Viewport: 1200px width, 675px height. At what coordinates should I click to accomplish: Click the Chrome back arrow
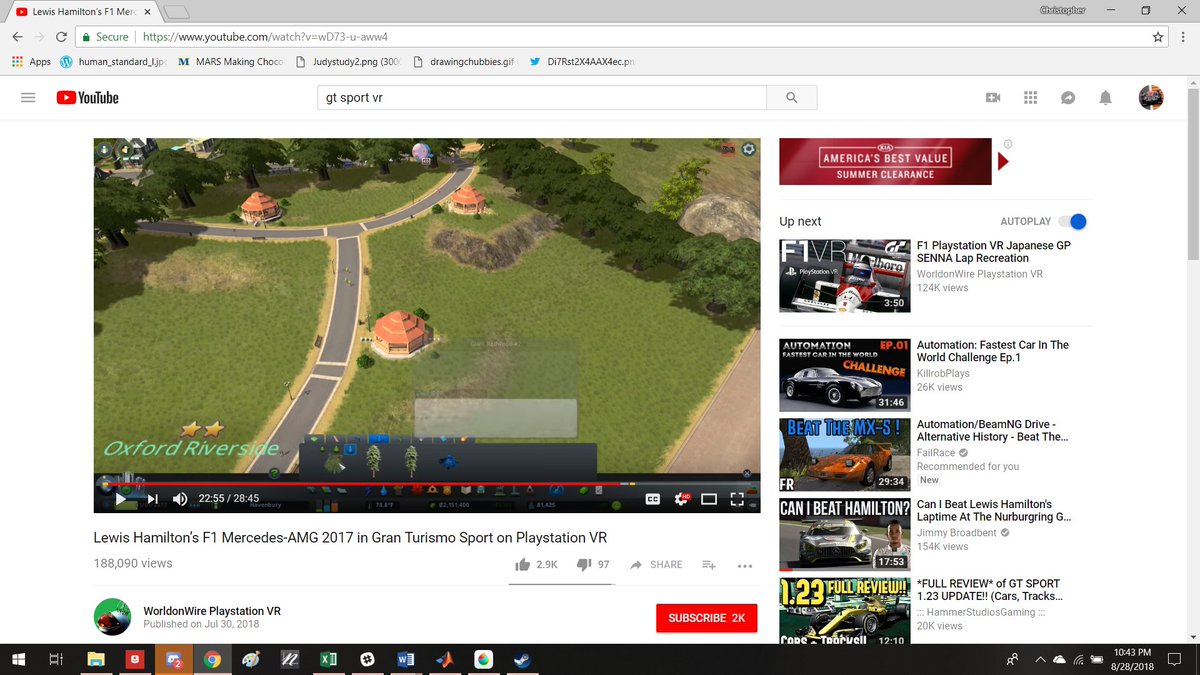pos(18,36)
